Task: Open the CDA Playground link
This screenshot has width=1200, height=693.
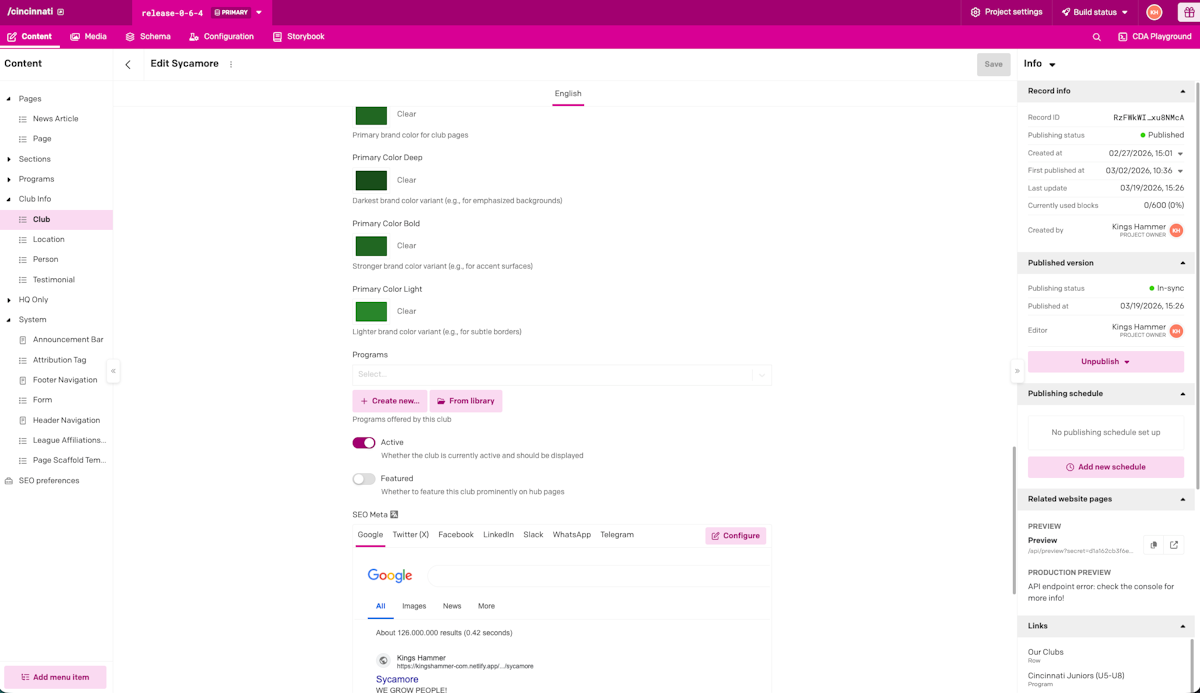Action: [x=1154, y=37]
